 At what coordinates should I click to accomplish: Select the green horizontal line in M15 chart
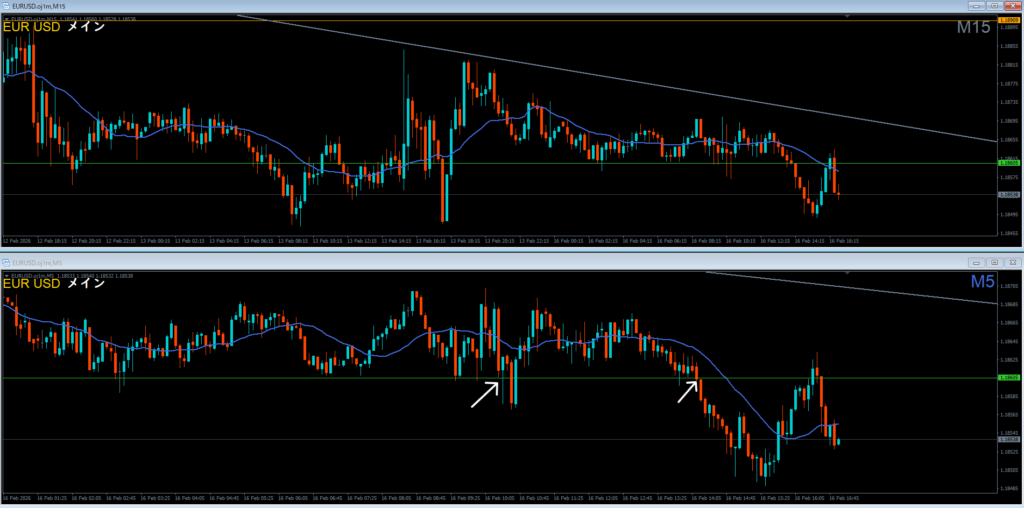(500, 163)
